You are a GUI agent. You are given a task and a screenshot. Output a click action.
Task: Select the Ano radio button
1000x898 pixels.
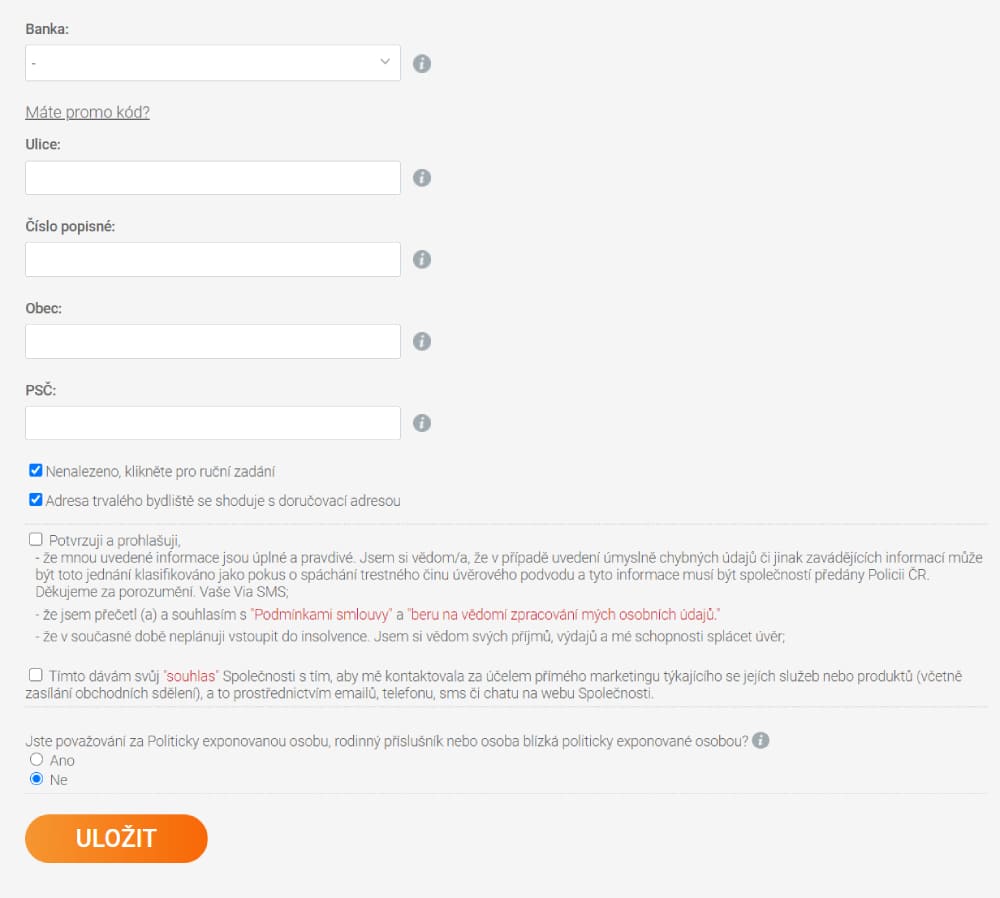tap(36, 759)
